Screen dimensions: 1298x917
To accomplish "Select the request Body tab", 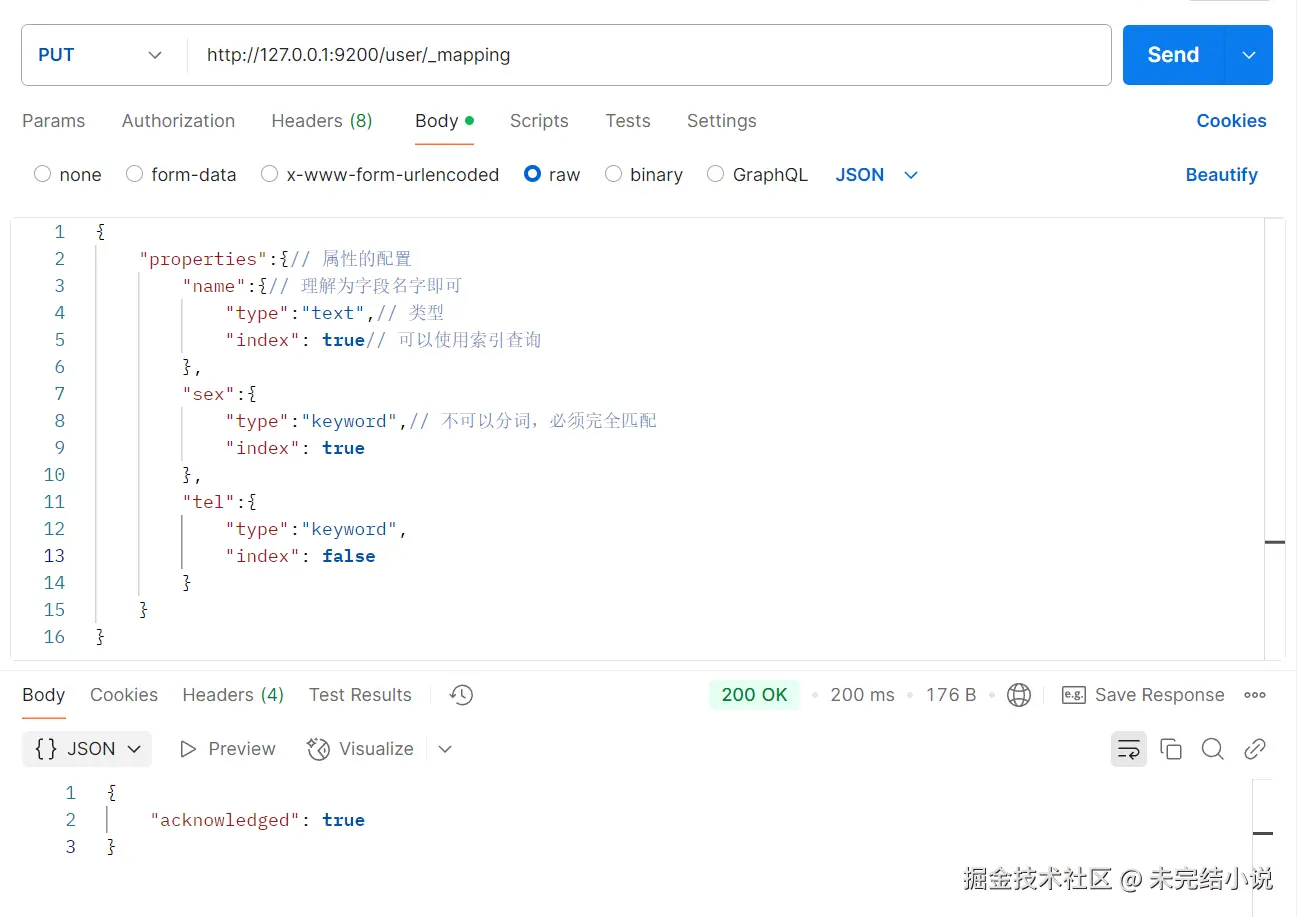I will point(444,121).
